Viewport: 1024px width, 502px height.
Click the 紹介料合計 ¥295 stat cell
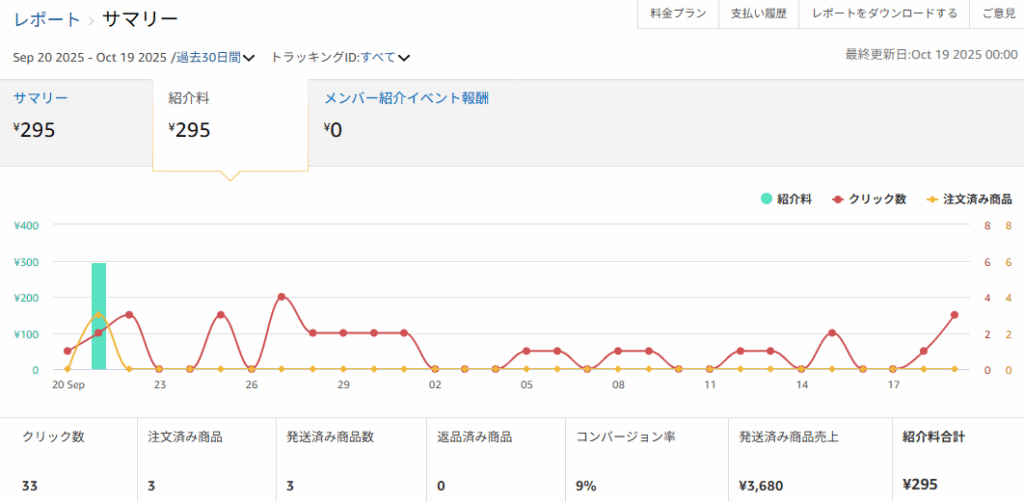[x=957, y=460]
